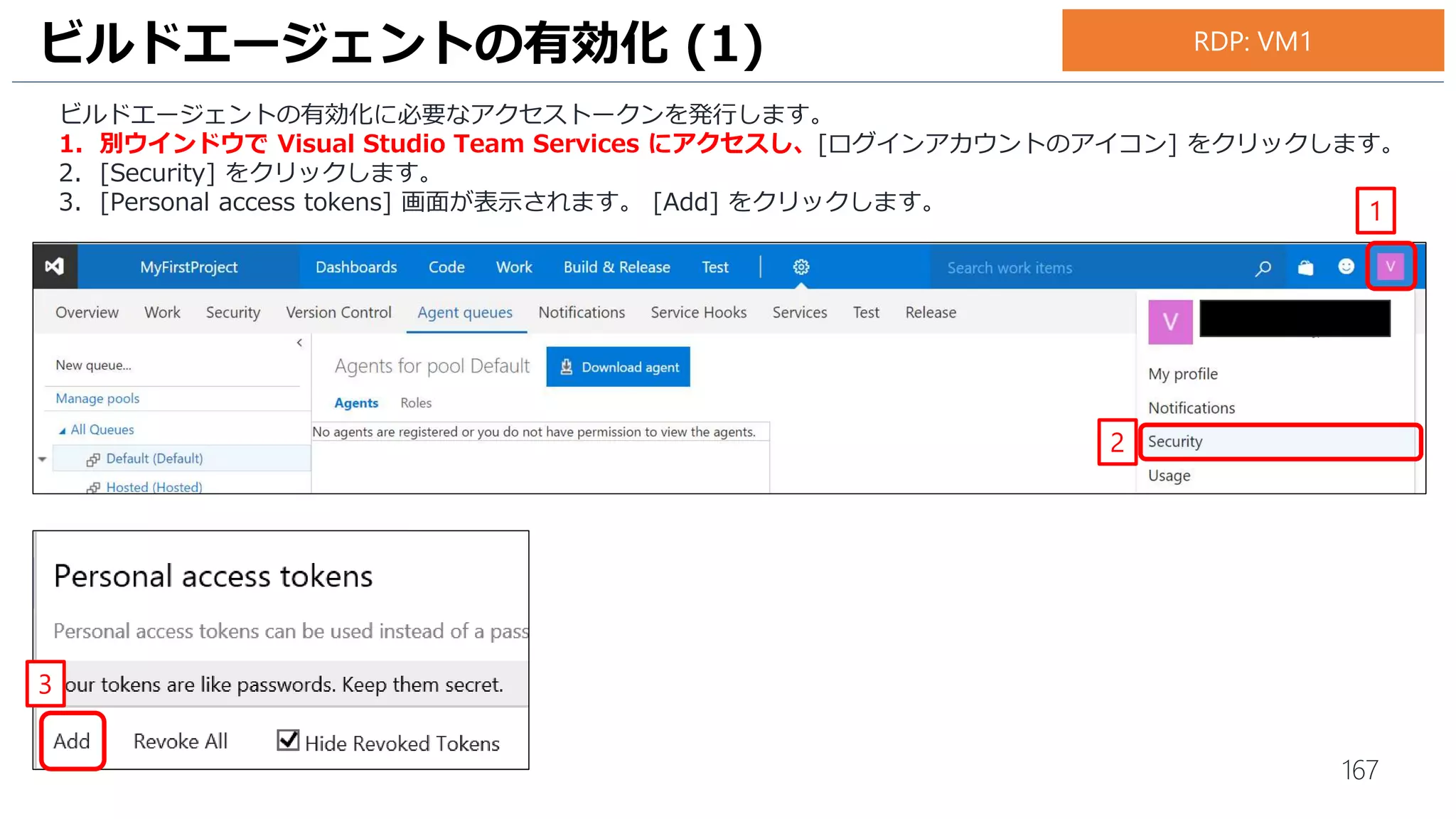Open the Dashboards hub
Viewport: 1456px width, 819px height.
point(356,267)
